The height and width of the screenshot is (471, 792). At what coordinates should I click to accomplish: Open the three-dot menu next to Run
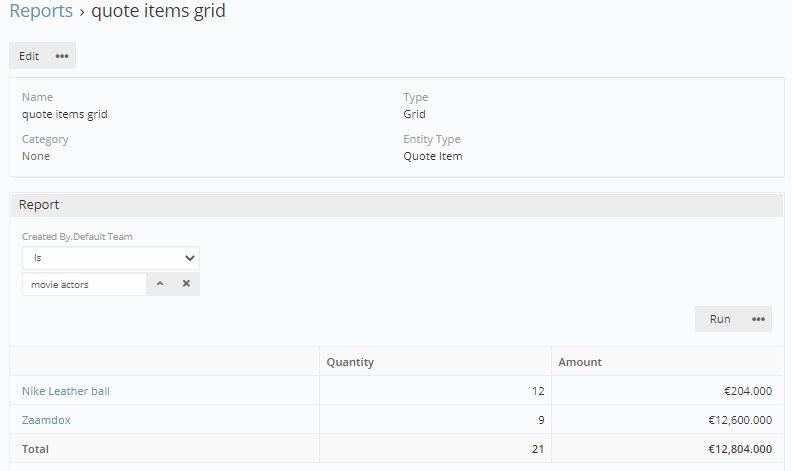759,319
